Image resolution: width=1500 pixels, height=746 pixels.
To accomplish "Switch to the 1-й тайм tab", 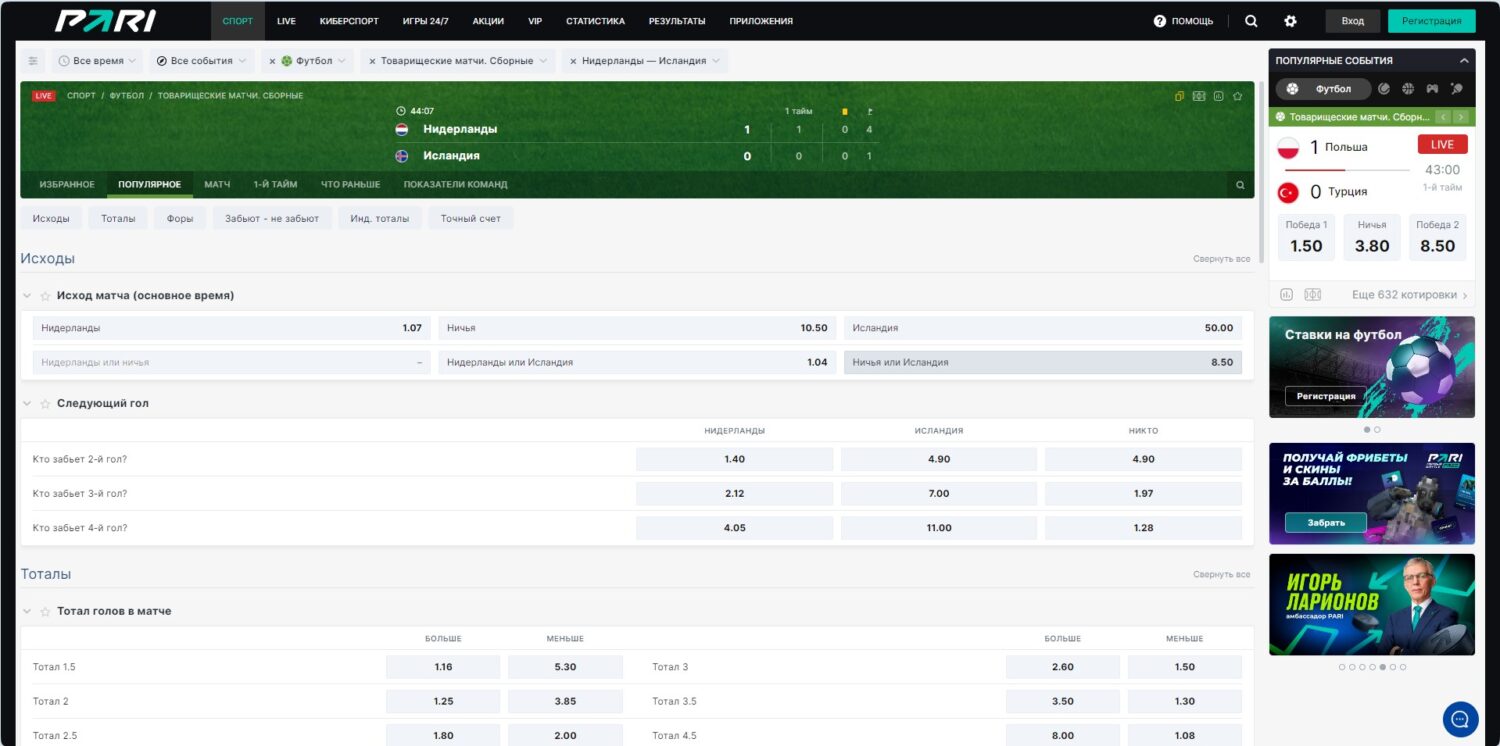I will tap(275, 185).
